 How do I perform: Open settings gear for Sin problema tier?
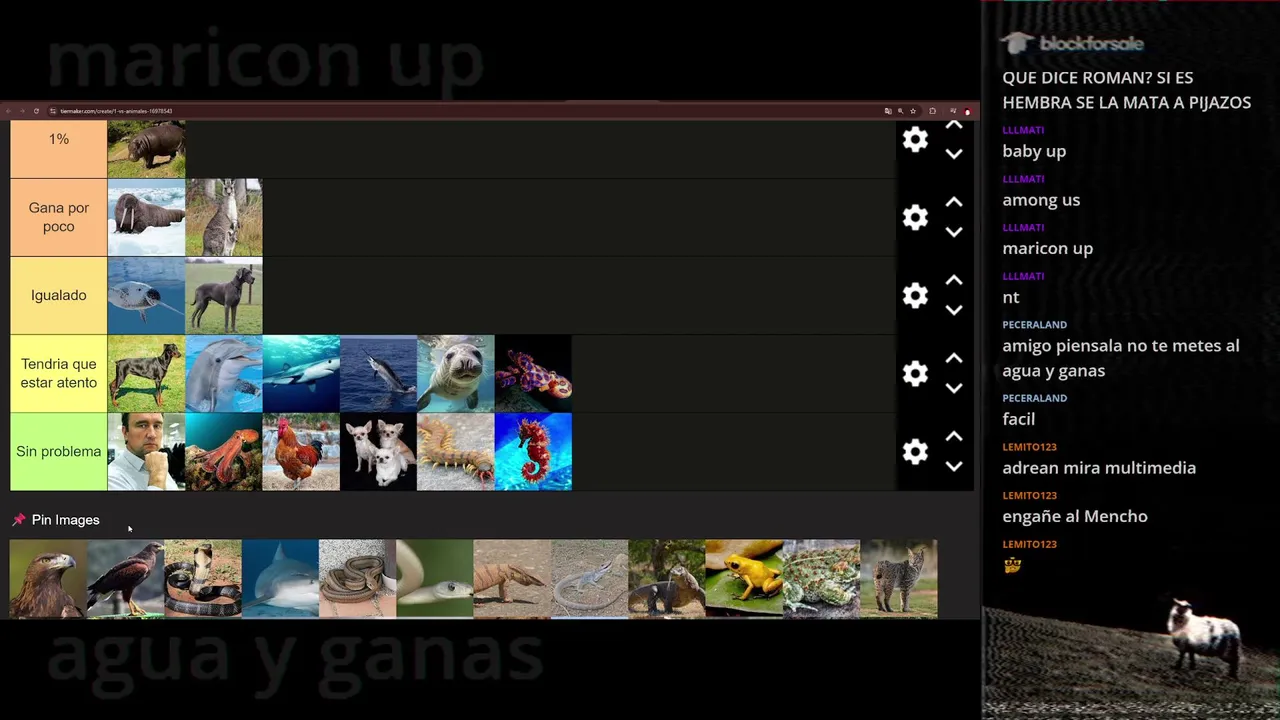tap(915, 451)
